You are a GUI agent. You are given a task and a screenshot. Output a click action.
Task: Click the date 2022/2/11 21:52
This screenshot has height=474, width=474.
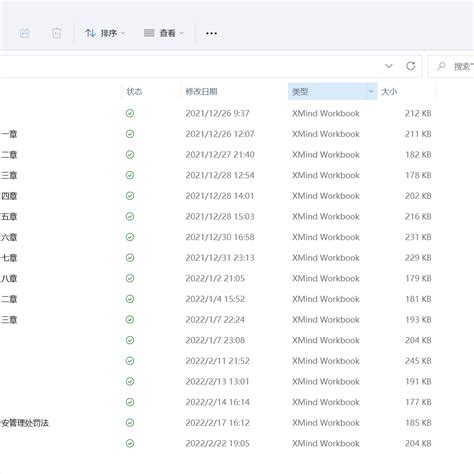click(x=218, y=361)
